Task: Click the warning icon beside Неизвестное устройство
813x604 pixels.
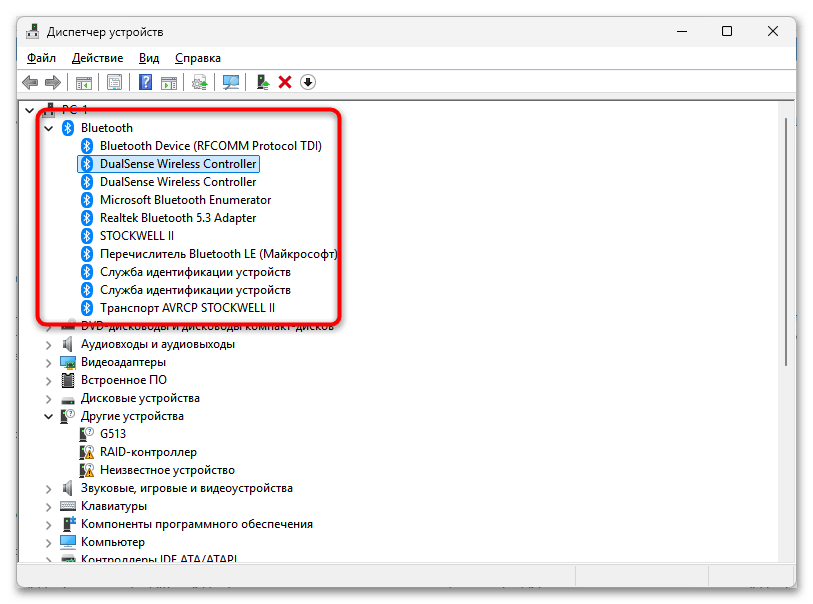Action: [87, 470]
